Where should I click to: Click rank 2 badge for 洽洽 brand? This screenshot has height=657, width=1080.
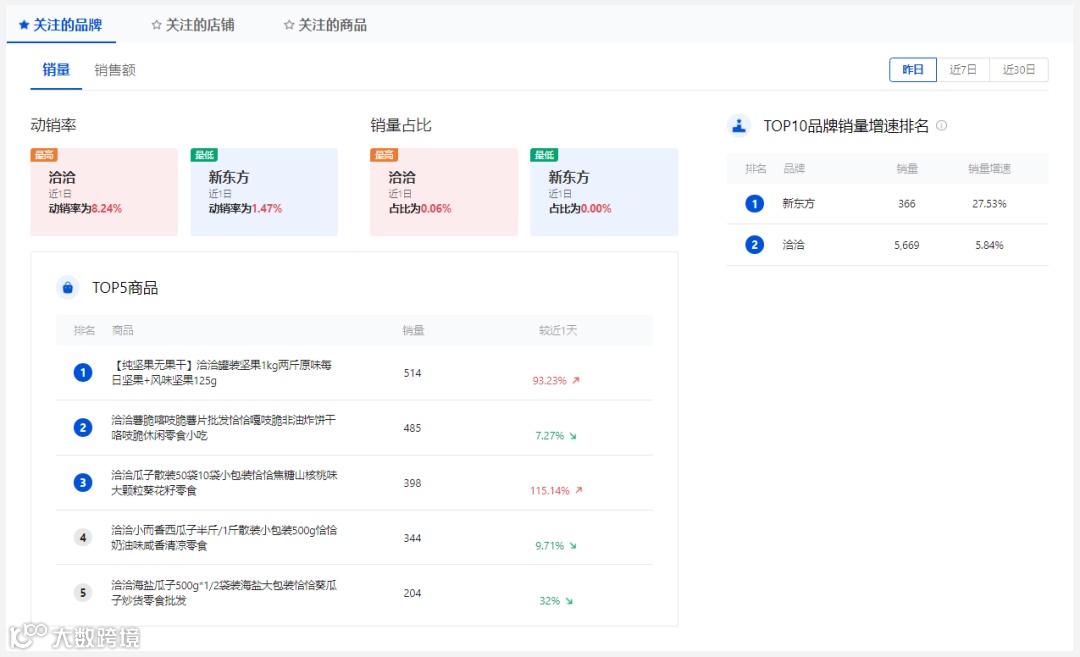754,245
